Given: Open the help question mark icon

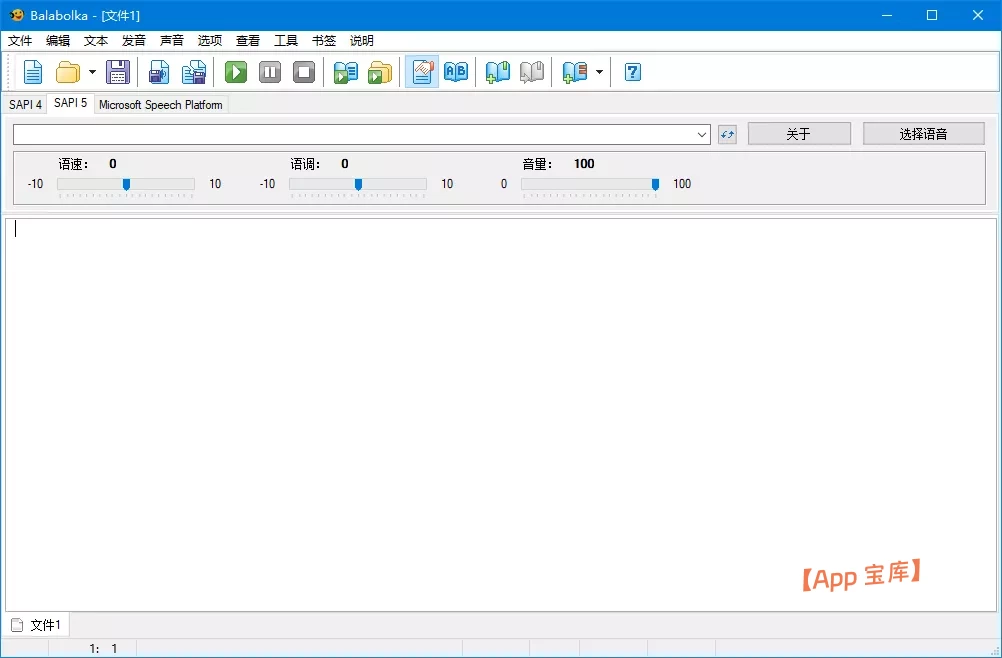Looking at the screenshot, I should 632,72.
